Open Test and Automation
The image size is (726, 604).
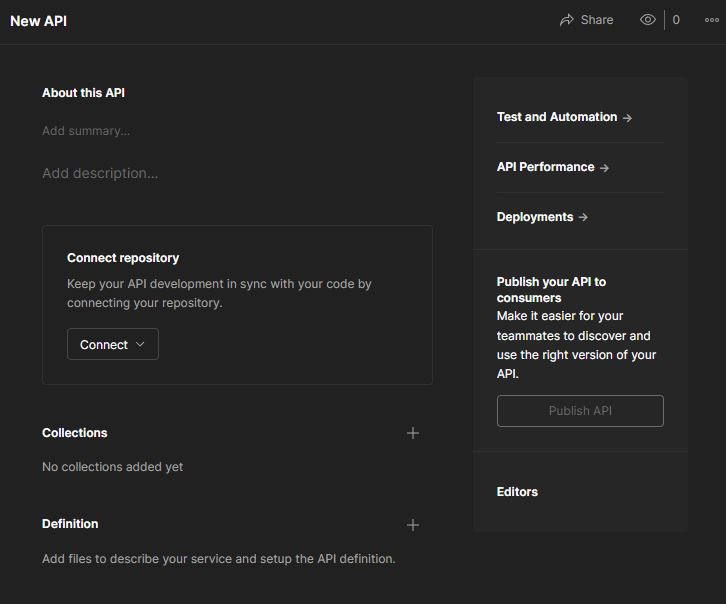(564, 117)
